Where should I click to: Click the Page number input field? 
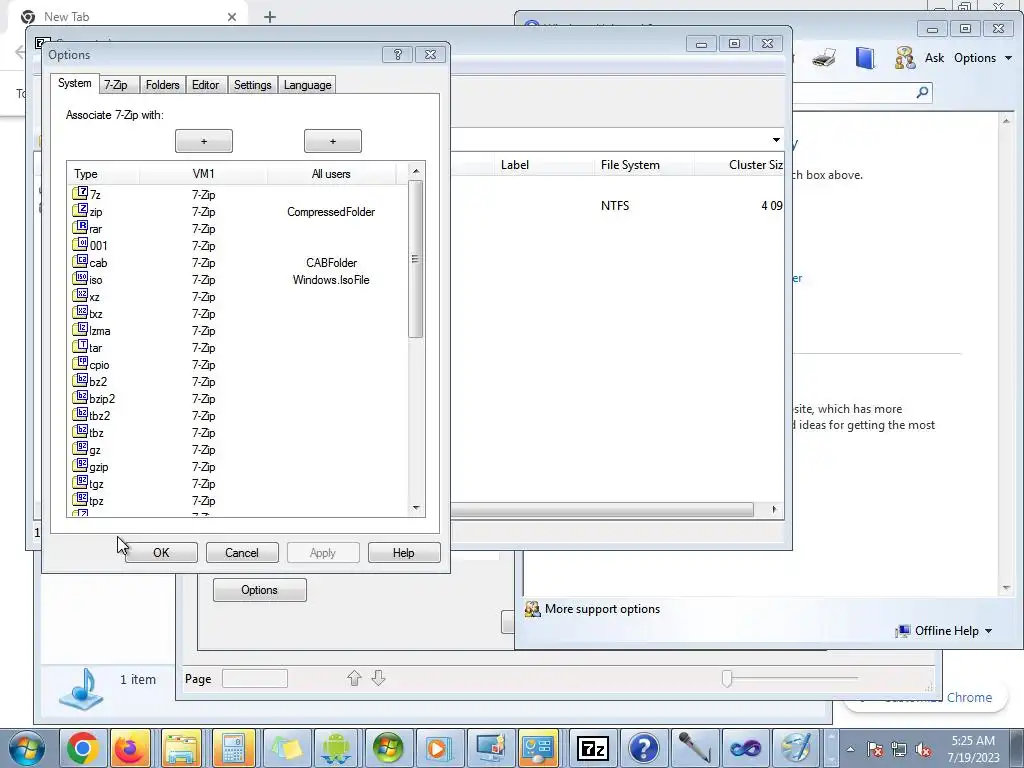255,679
